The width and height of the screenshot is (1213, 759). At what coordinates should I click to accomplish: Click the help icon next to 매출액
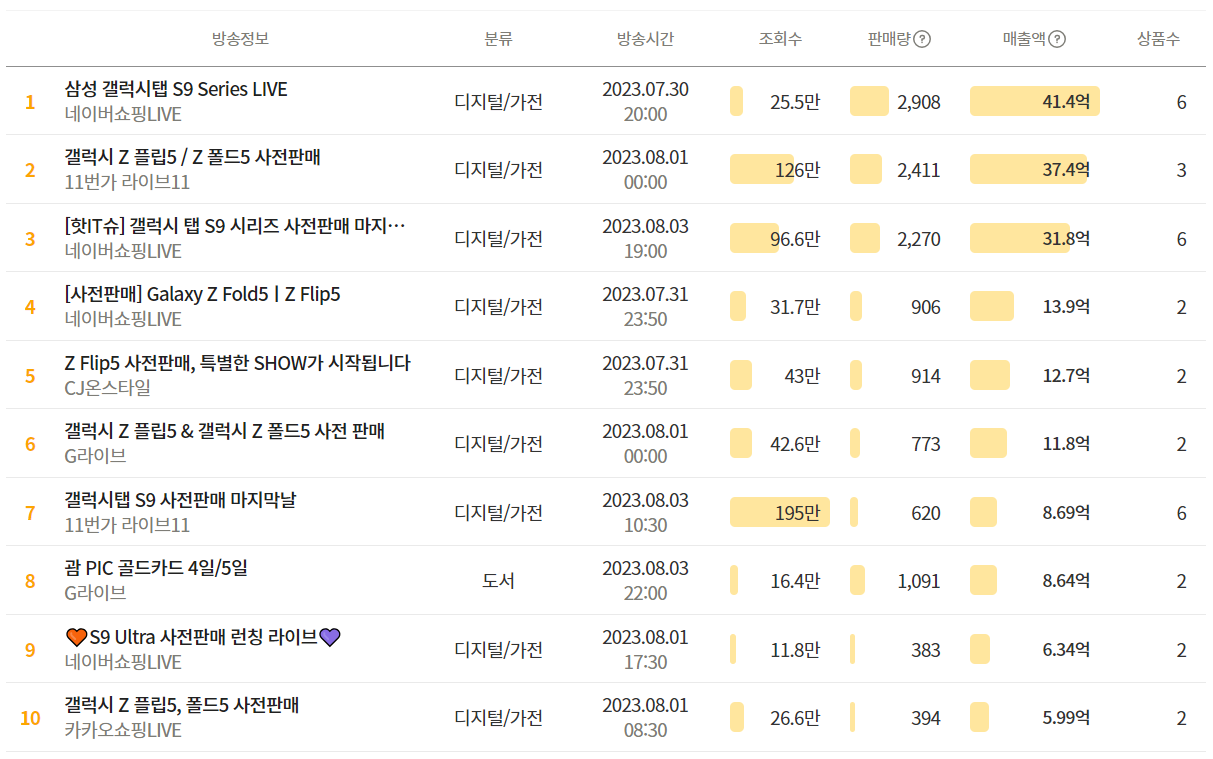(1057, 39)
